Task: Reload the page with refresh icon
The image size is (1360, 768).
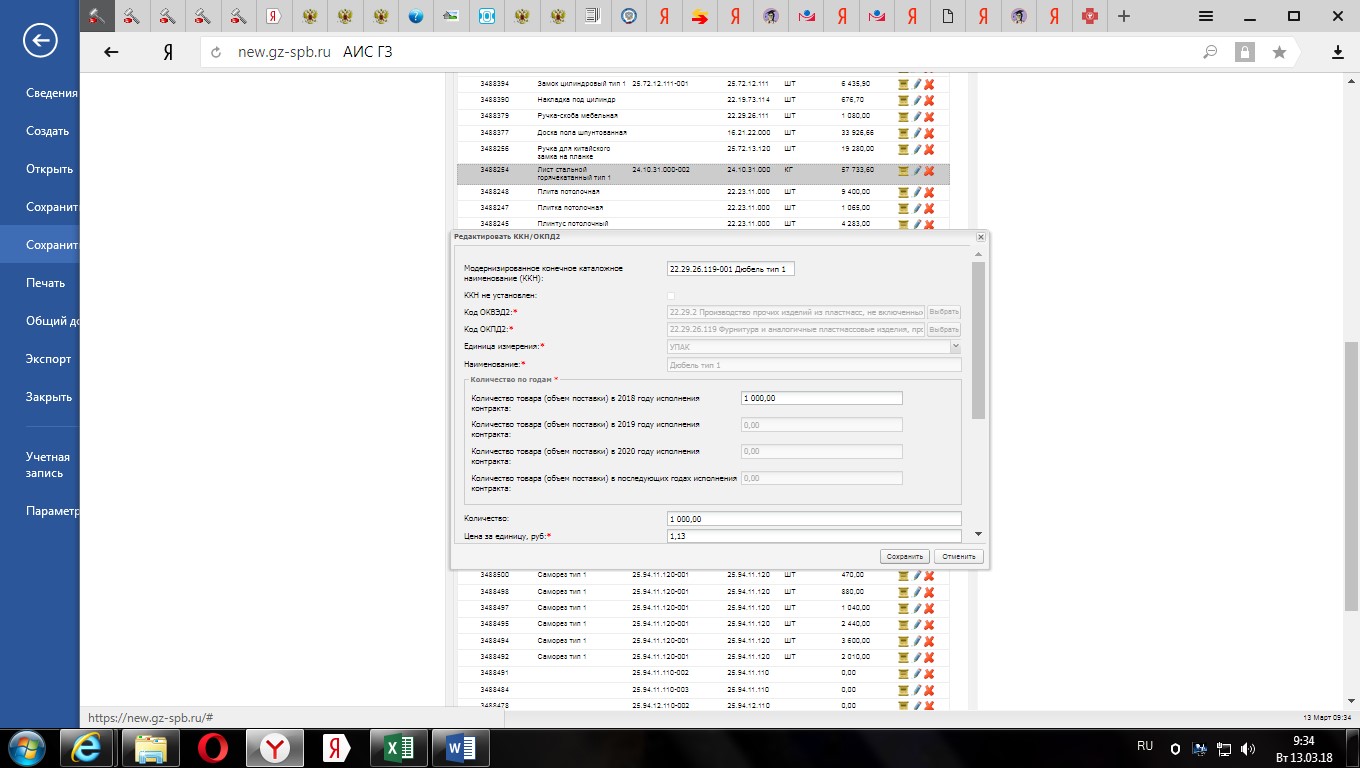Action: point(216,52)
